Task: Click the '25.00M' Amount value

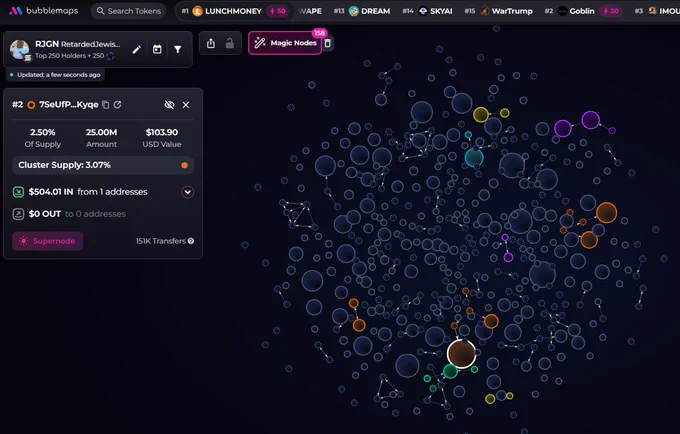Action: pos(101,132)
